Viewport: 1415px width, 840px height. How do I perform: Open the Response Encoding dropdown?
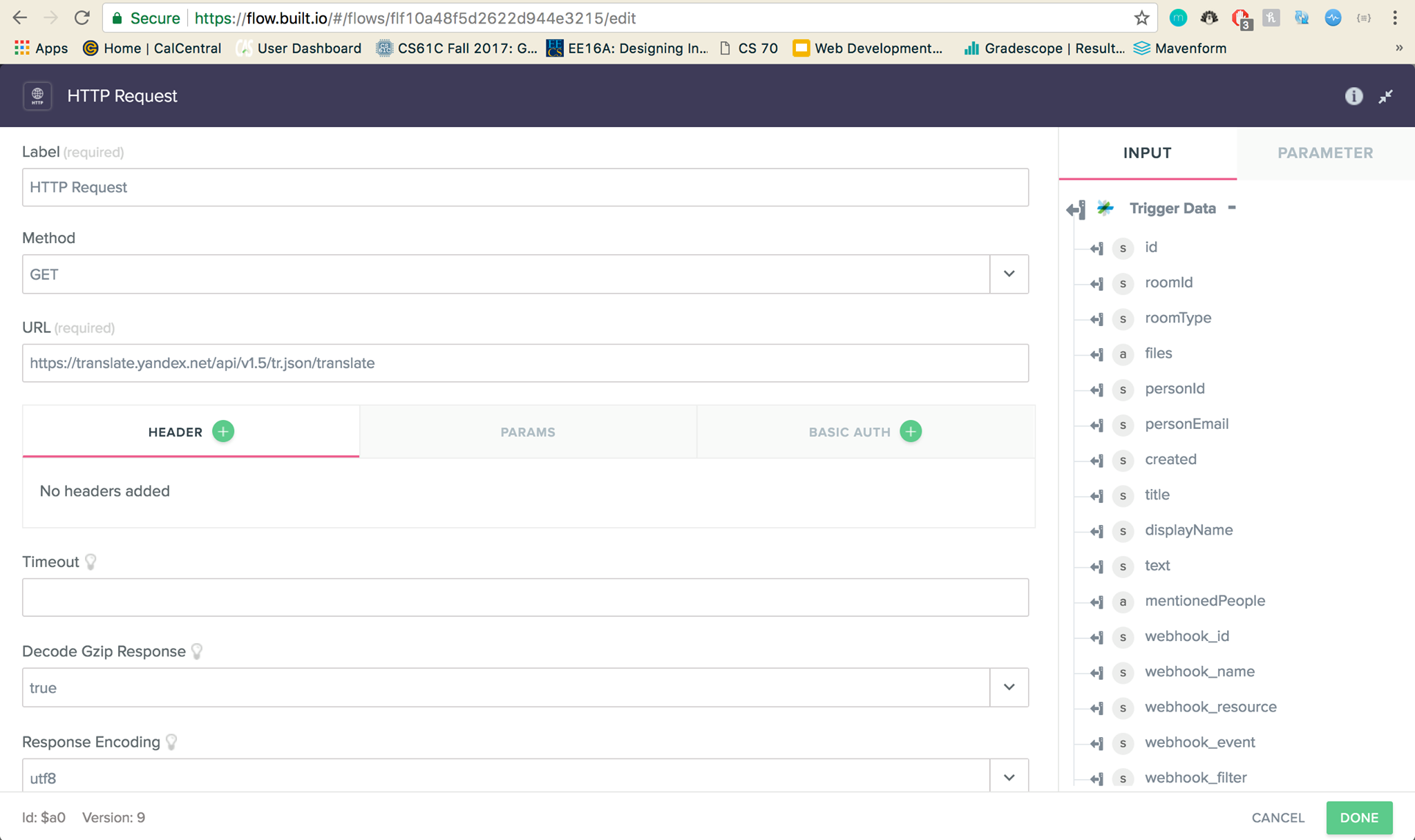point(1009,777)
